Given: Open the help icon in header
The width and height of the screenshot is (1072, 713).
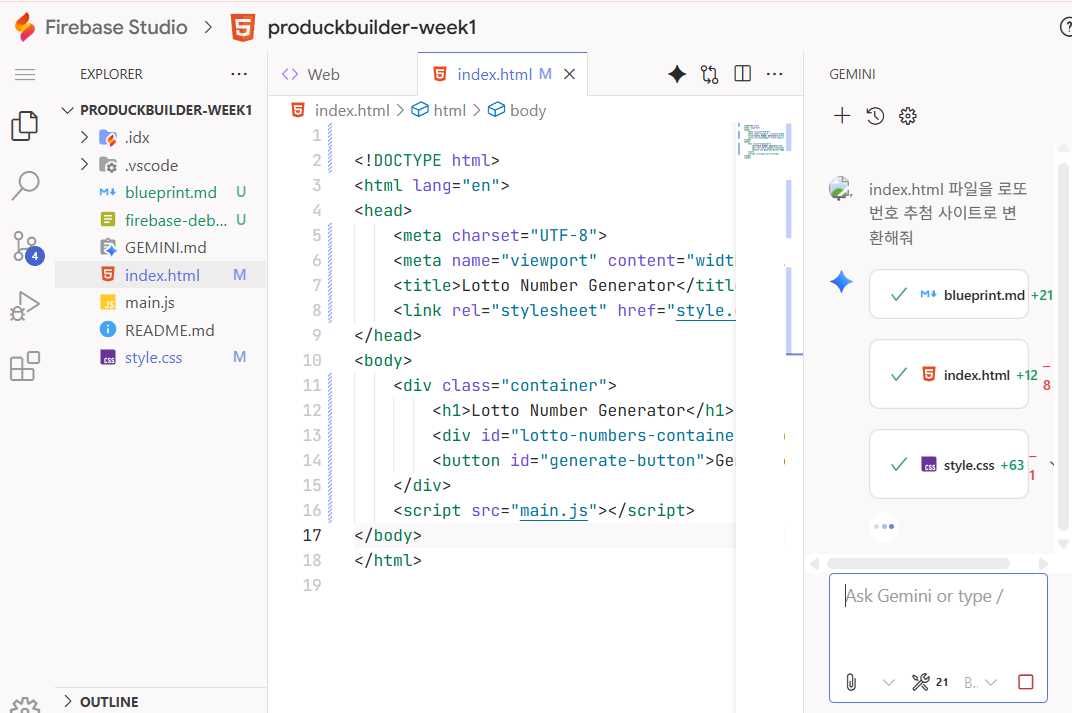Looking at the screenshot, I should (1066, 27).
